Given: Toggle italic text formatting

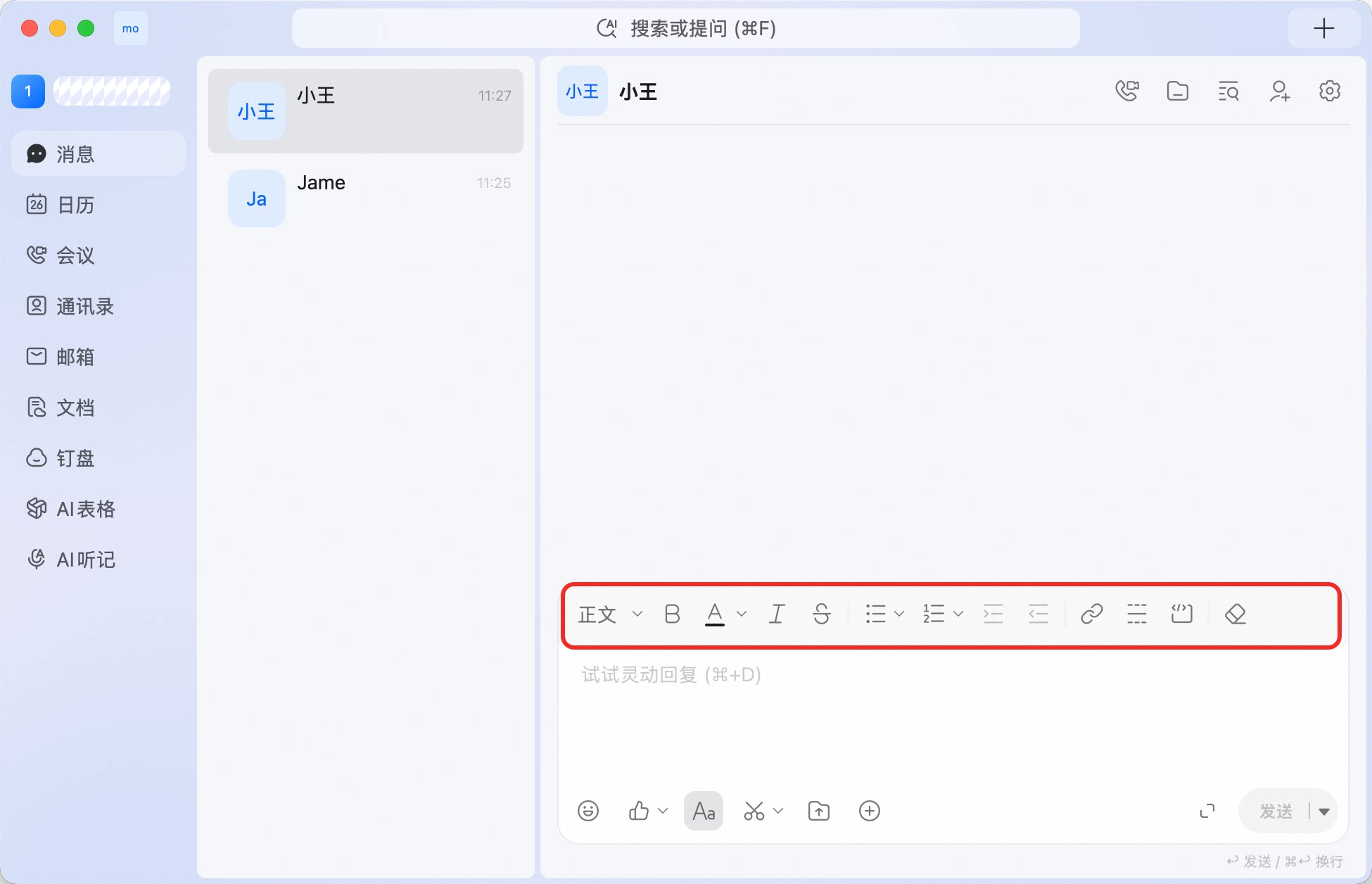Looking at the screenshot, I should (x=777, y=614).
